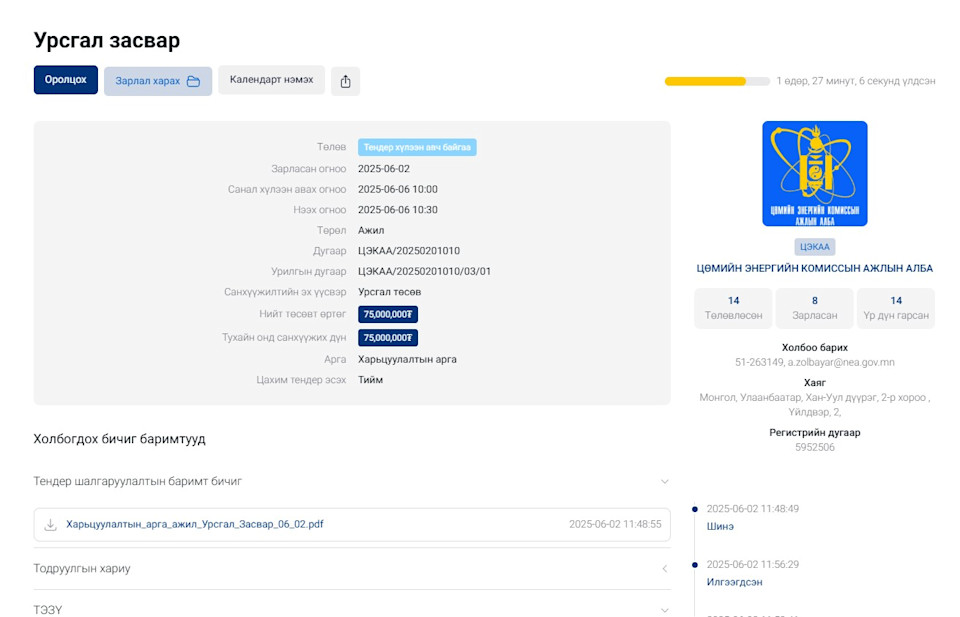
Task: Click the Тендер хүлээн авч байгаа status badge
Action: coord(417,148)
